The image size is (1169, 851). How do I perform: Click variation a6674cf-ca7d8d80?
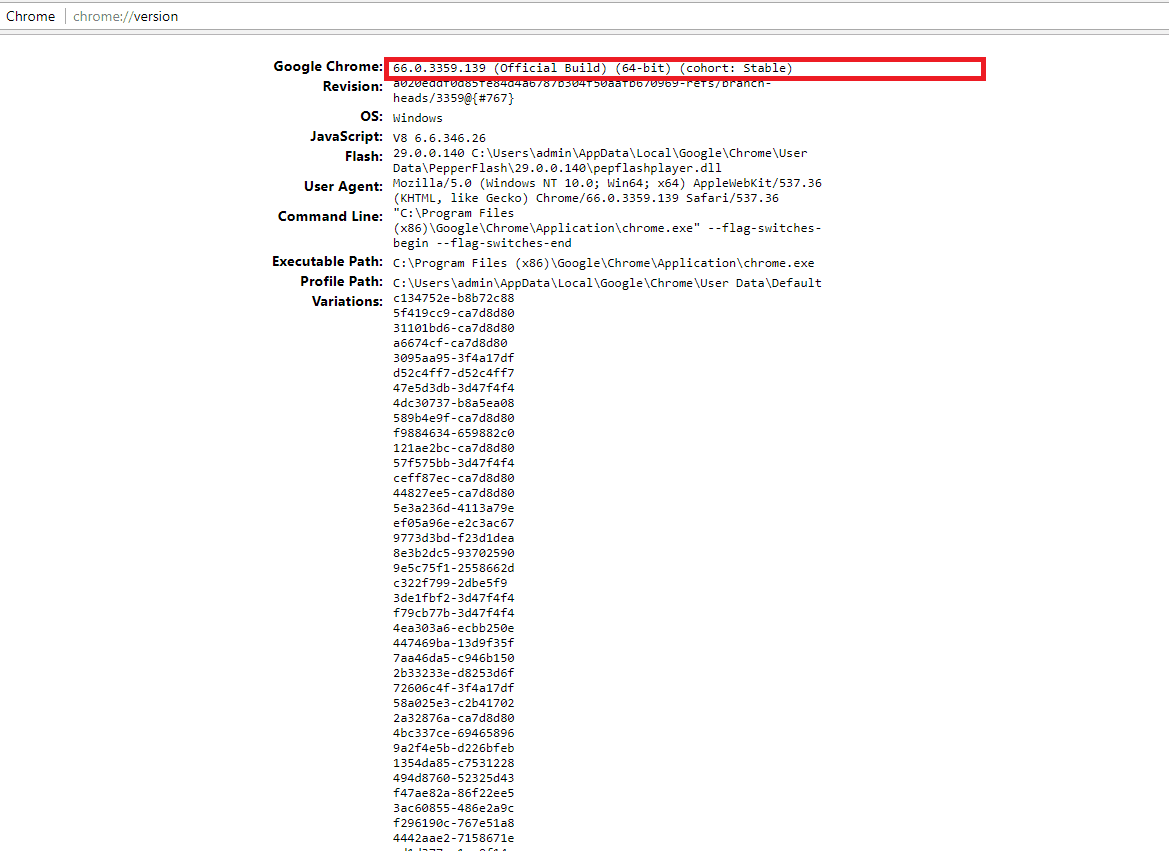(x=450, y=343)
